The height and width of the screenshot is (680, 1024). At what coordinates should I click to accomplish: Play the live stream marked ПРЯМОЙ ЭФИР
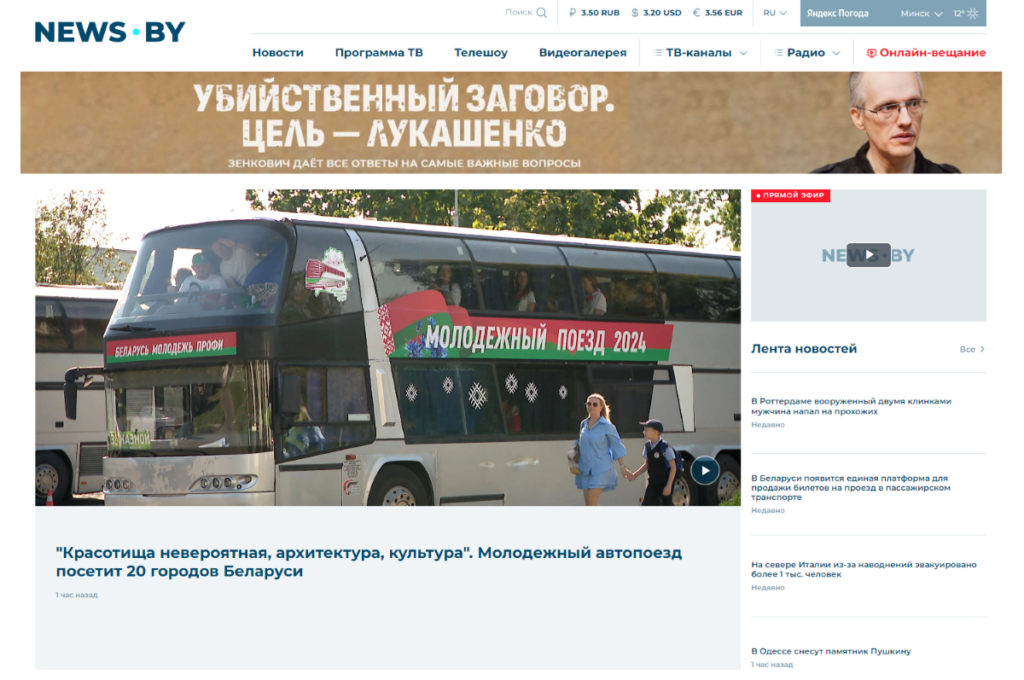point(868,255)
